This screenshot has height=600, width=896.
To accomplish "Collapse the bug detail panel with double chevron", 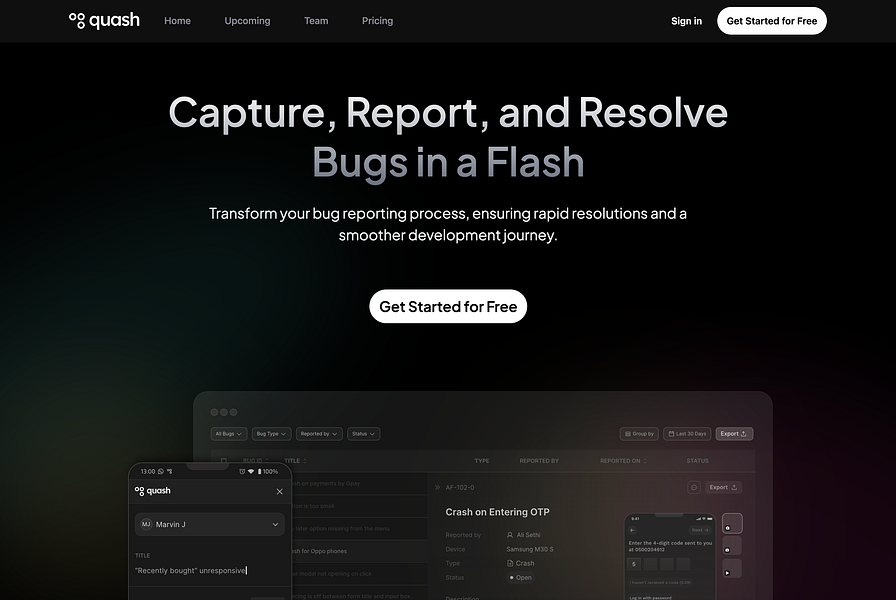I will click(437, 487).
